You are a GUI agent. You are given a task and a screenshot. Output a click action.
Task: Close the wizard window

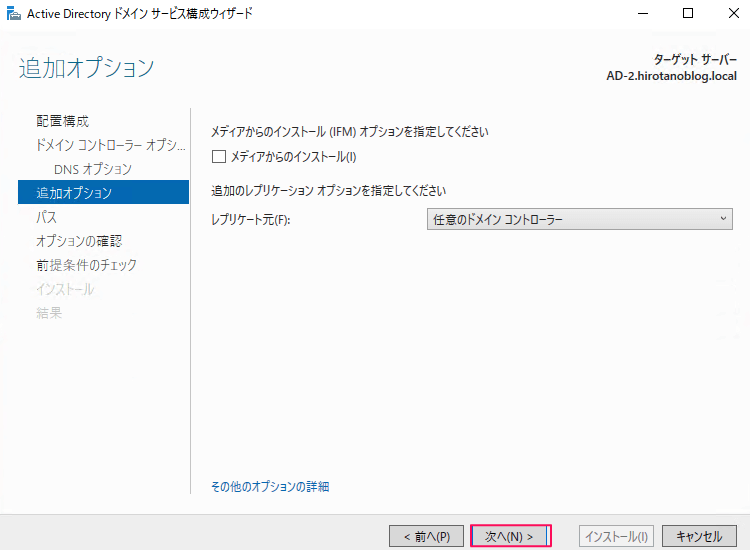click(734, 13)
